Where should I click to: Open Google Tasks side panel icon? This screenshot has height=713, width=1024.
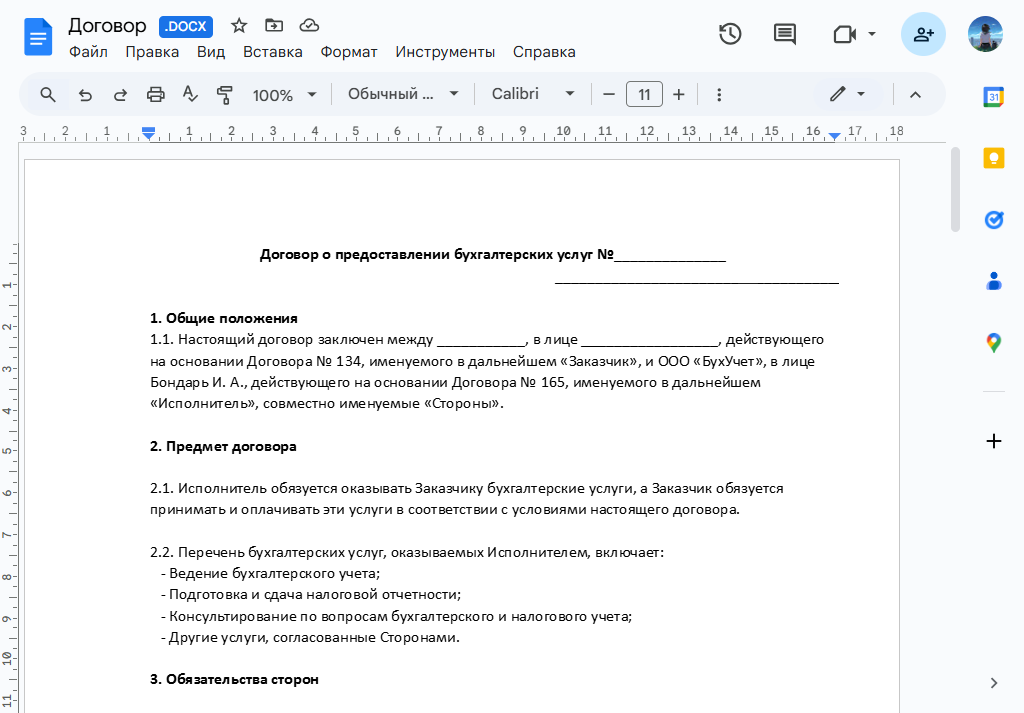(x=993, y=220)
